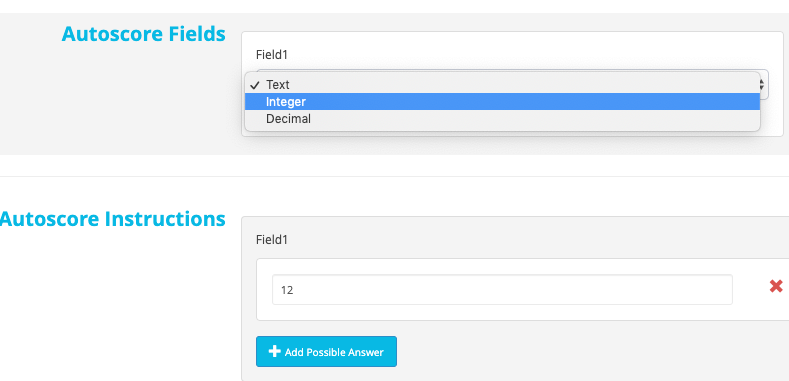Click the Add Possible Answer button
789x381 pixels.
click(326, 351)
